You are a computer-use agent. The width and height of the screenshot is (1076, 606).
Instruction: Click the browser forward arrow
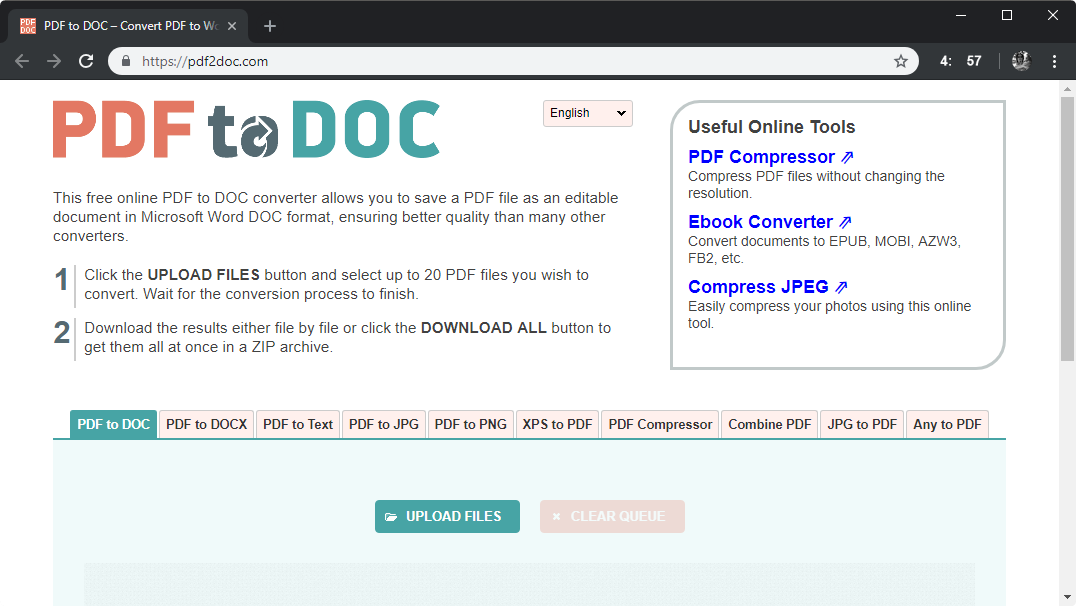pyautogui.click(x=54, y=61)
